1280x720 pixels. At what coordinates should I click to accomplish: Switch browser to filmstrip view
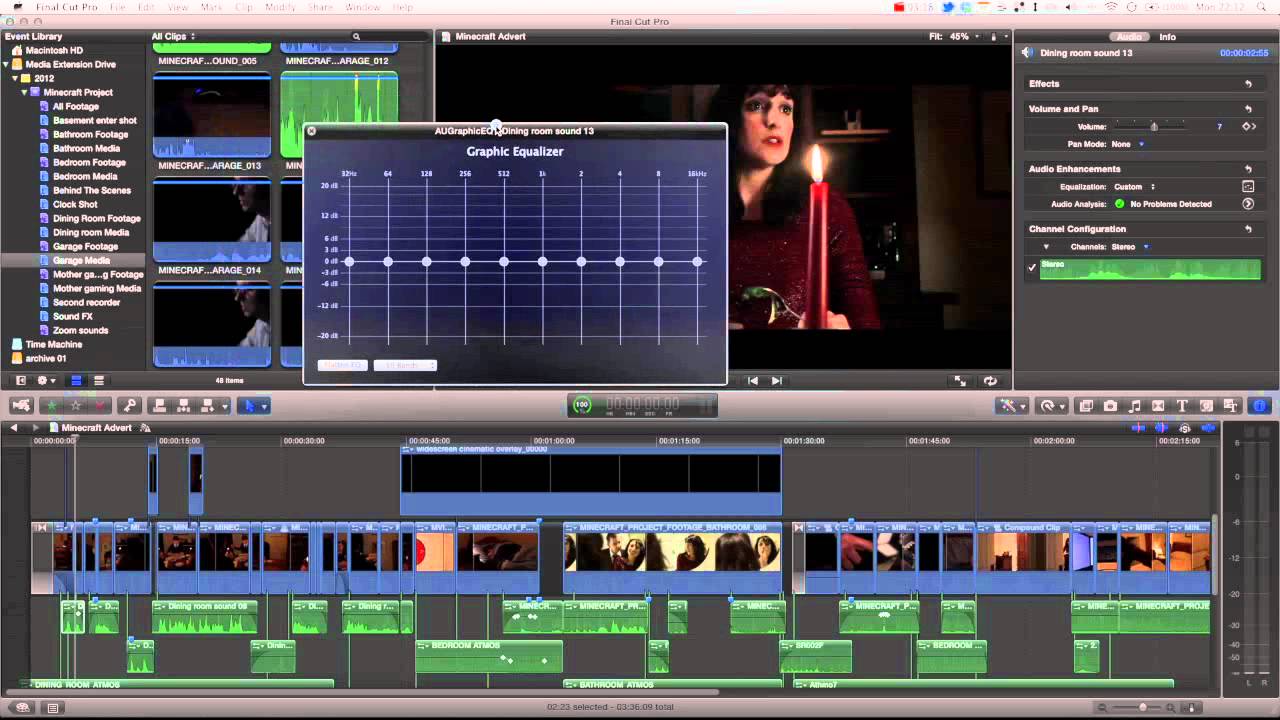[76, 381]
